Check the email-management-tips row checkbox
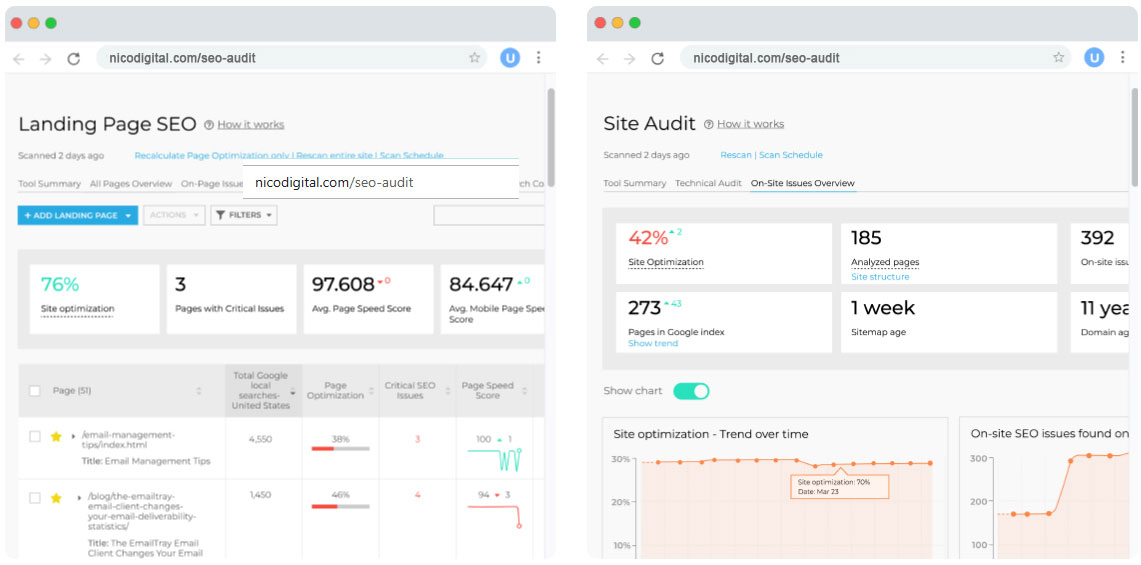 [35, 436]
